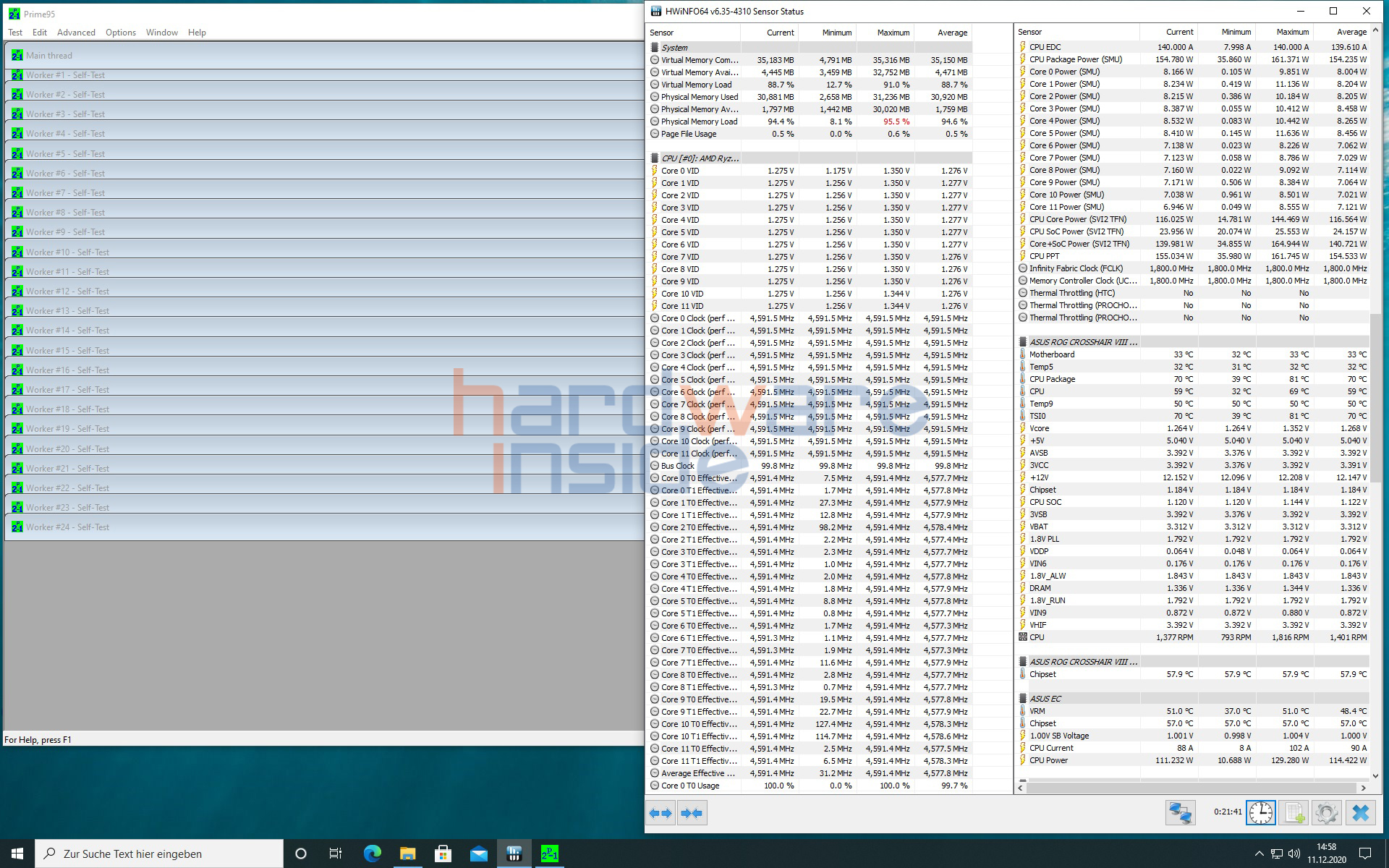Screen dimensions: 1389x868
Task: Select the Bus Clock sensor row
Action: point(809,466)
